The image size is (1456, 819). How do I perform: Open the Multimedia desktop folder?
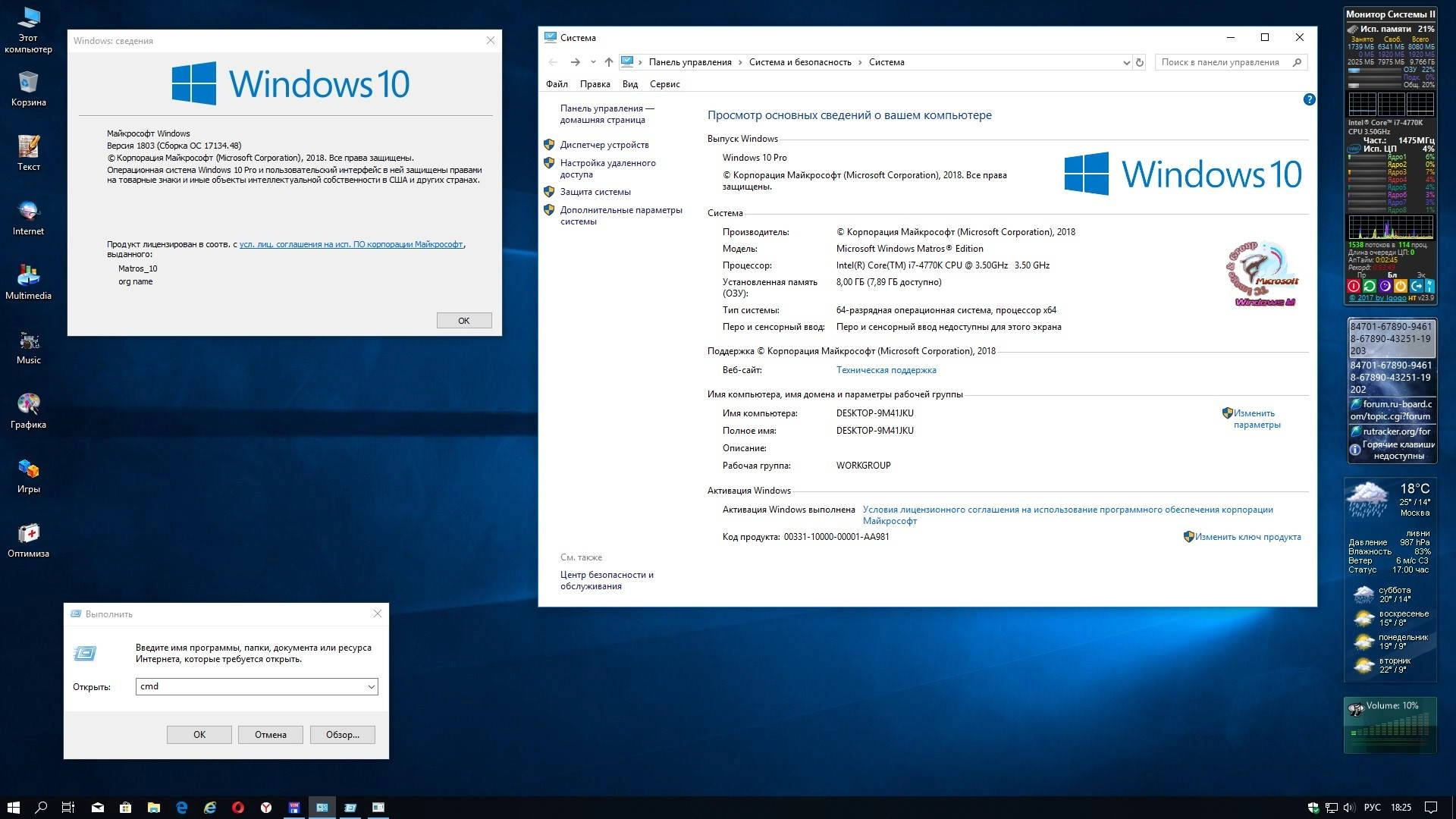(x=28, y=282)
